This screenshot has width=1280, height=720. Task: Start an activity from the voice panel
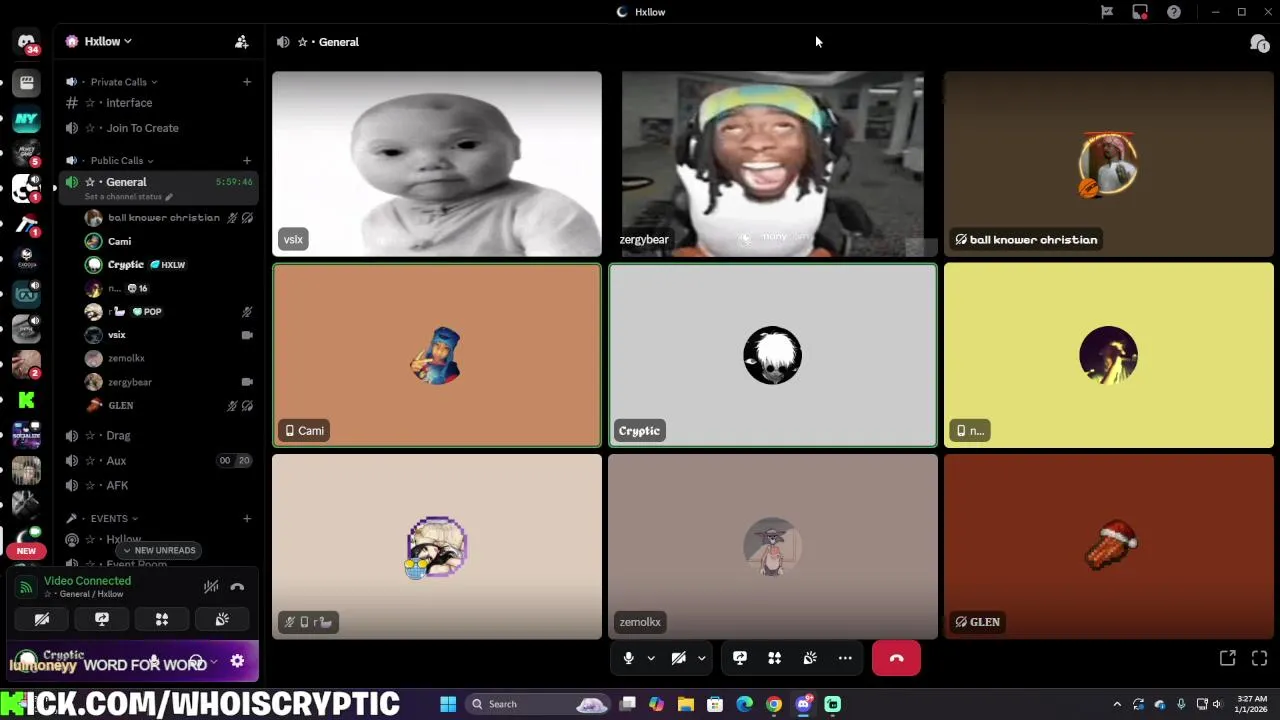[x=162, y=619]
